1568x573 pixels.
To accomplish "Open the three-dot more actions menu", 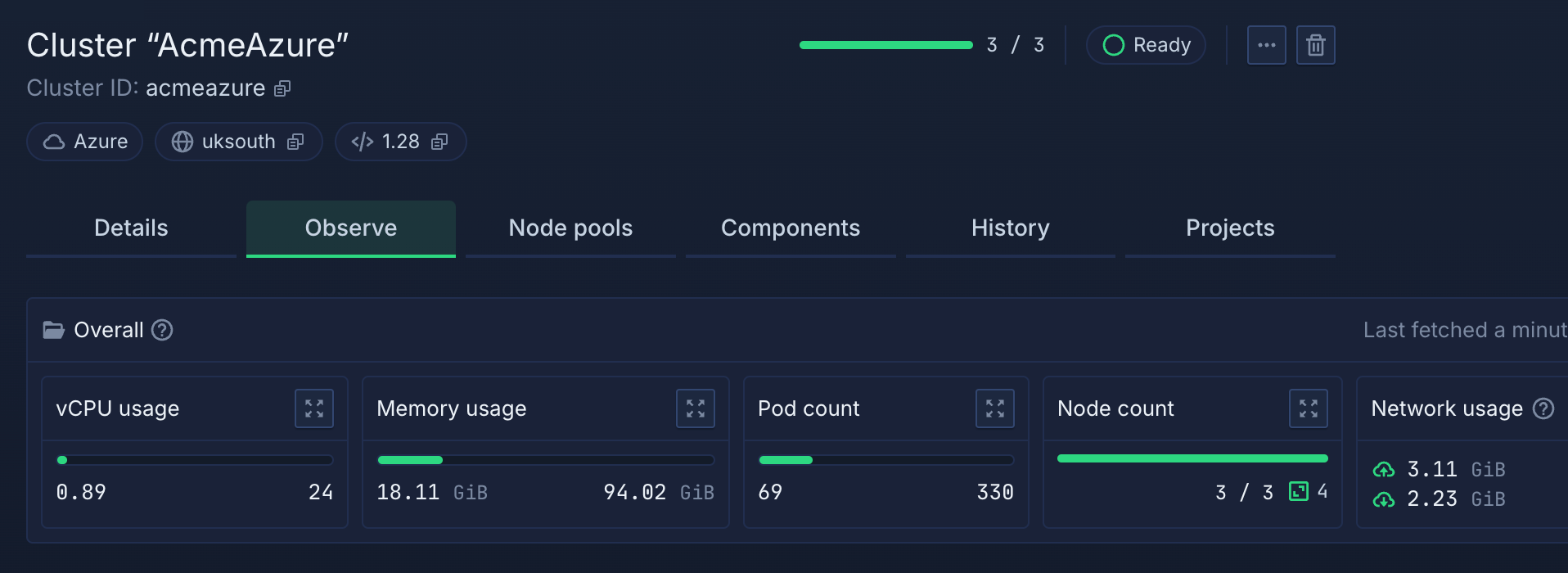I will click(1266, 45).
